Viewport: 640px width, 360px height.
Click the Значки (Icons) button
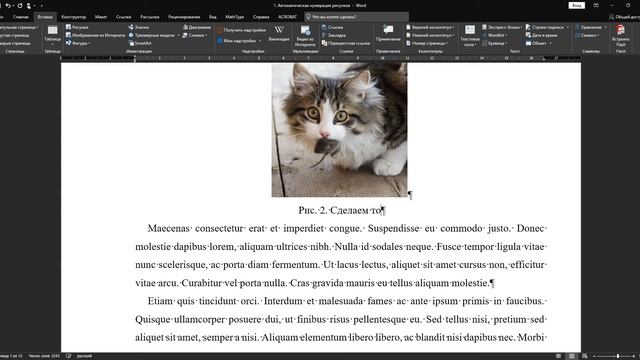pos(139,27)
